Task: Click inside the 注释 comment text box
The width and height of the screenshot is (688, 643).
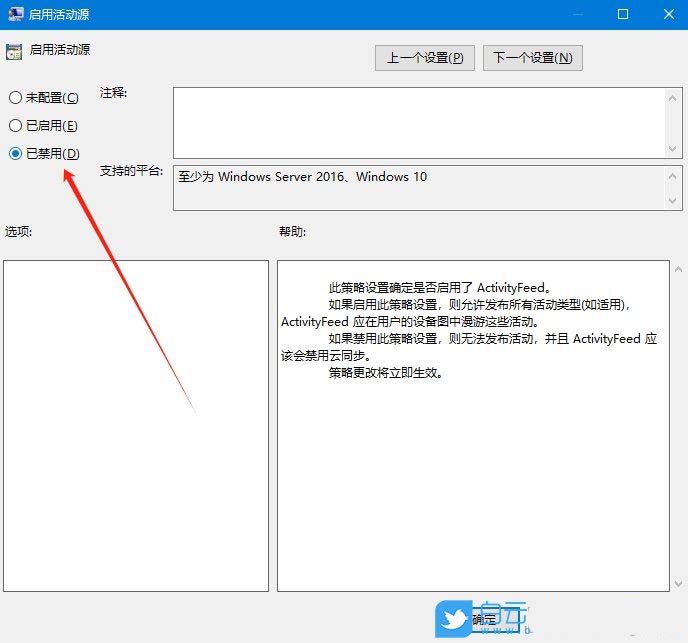Action: [419, 123]
